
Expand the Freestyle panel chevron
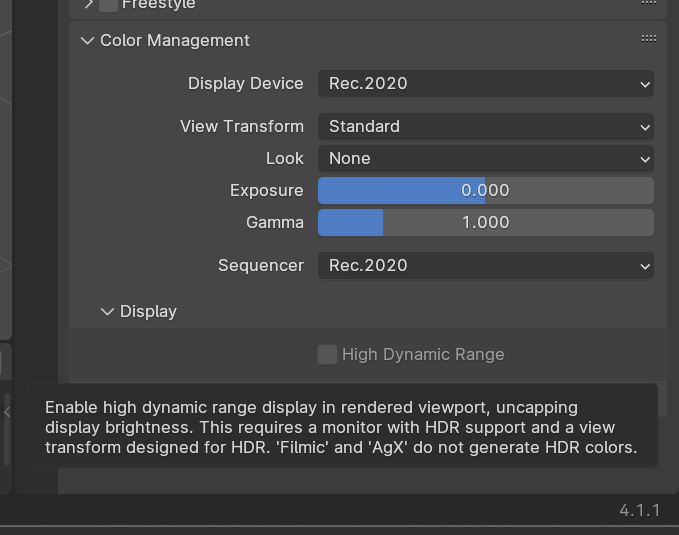click(x=88, y=5)
